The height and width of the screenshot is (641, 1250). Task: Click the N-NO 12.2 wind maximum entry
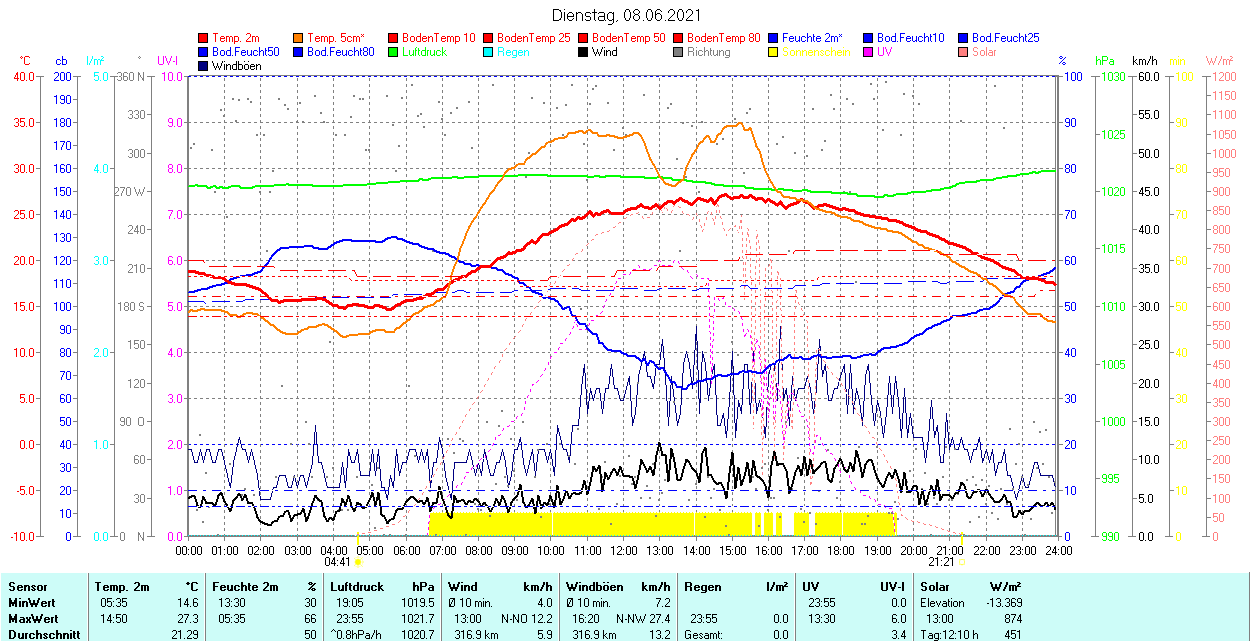click(525, 619)
